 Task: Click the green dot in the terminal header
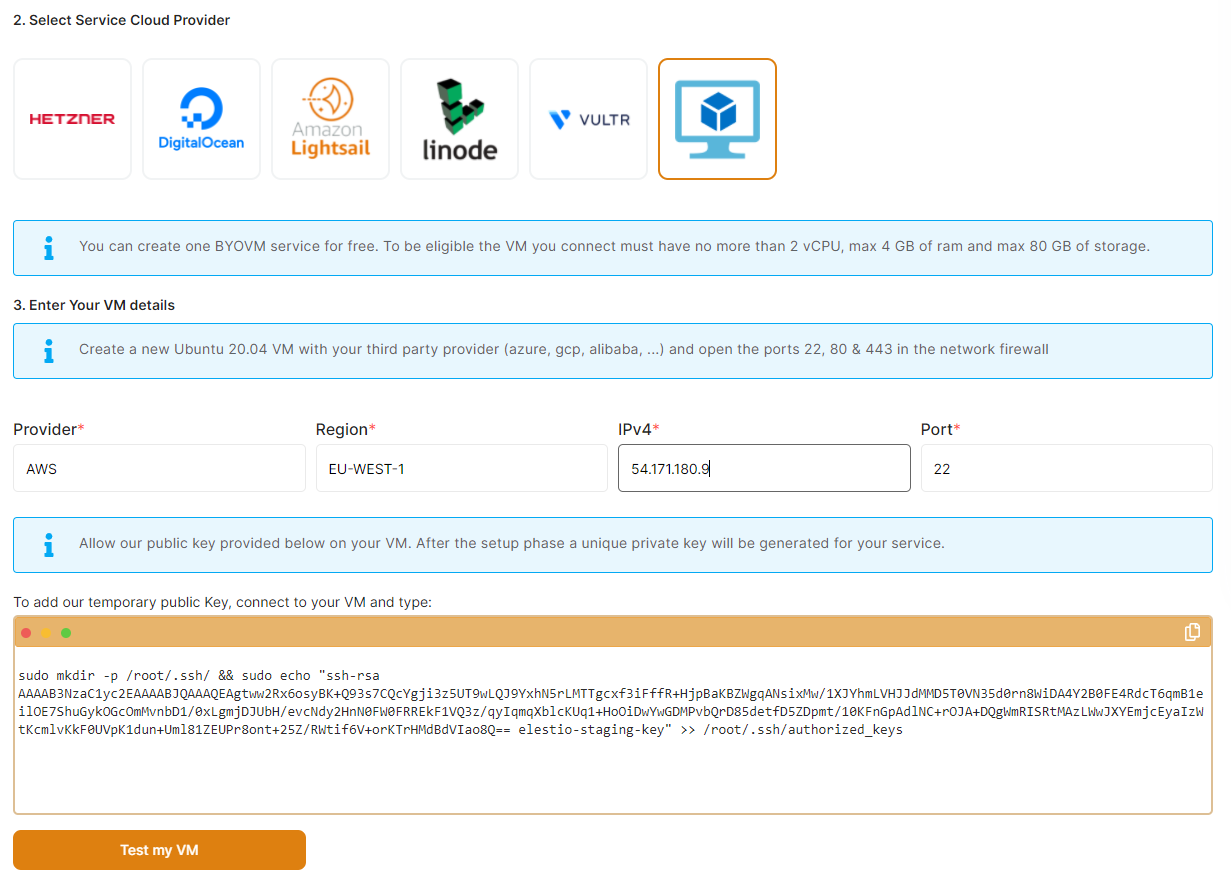click(66, 633)
